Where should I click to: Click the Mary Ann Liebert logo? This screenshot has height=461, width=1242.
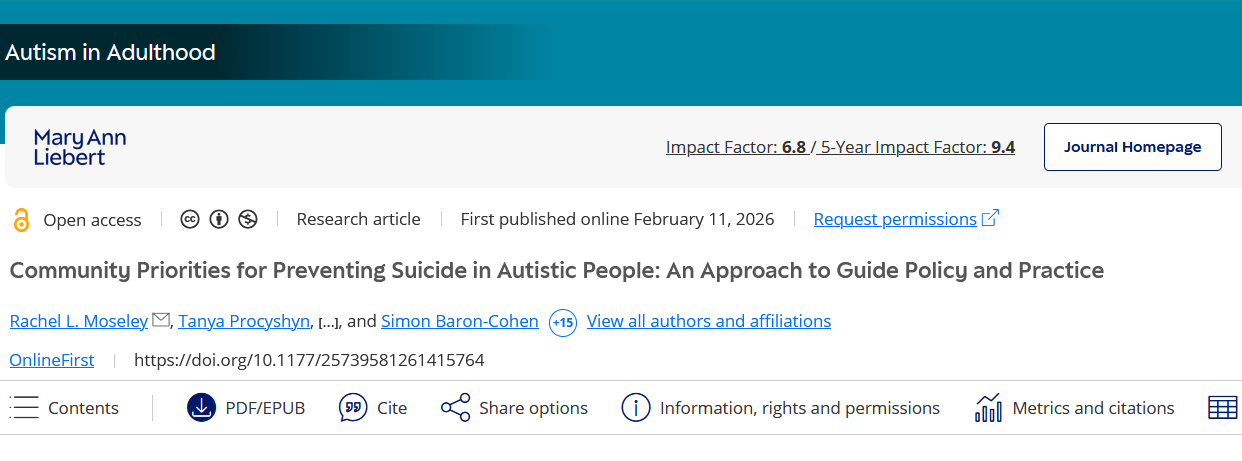(x=80, y=147)
